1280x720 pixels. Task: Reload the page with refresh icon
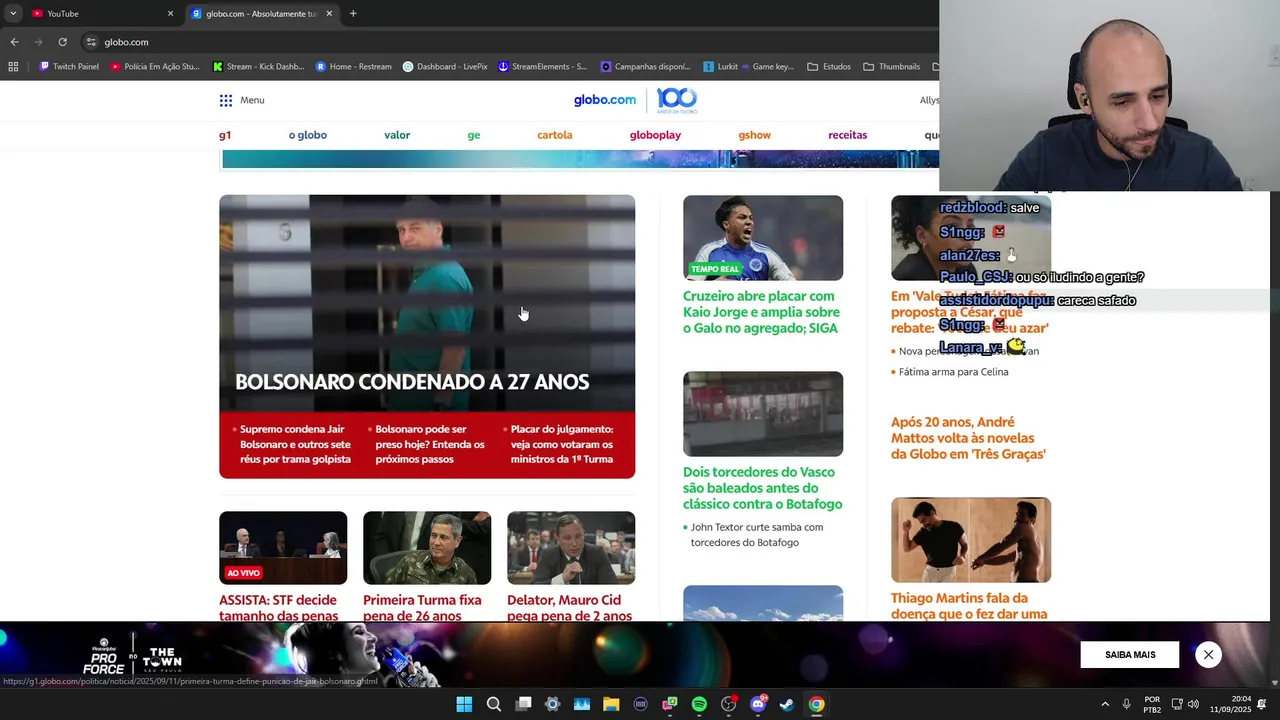click(x=62, y=42)
